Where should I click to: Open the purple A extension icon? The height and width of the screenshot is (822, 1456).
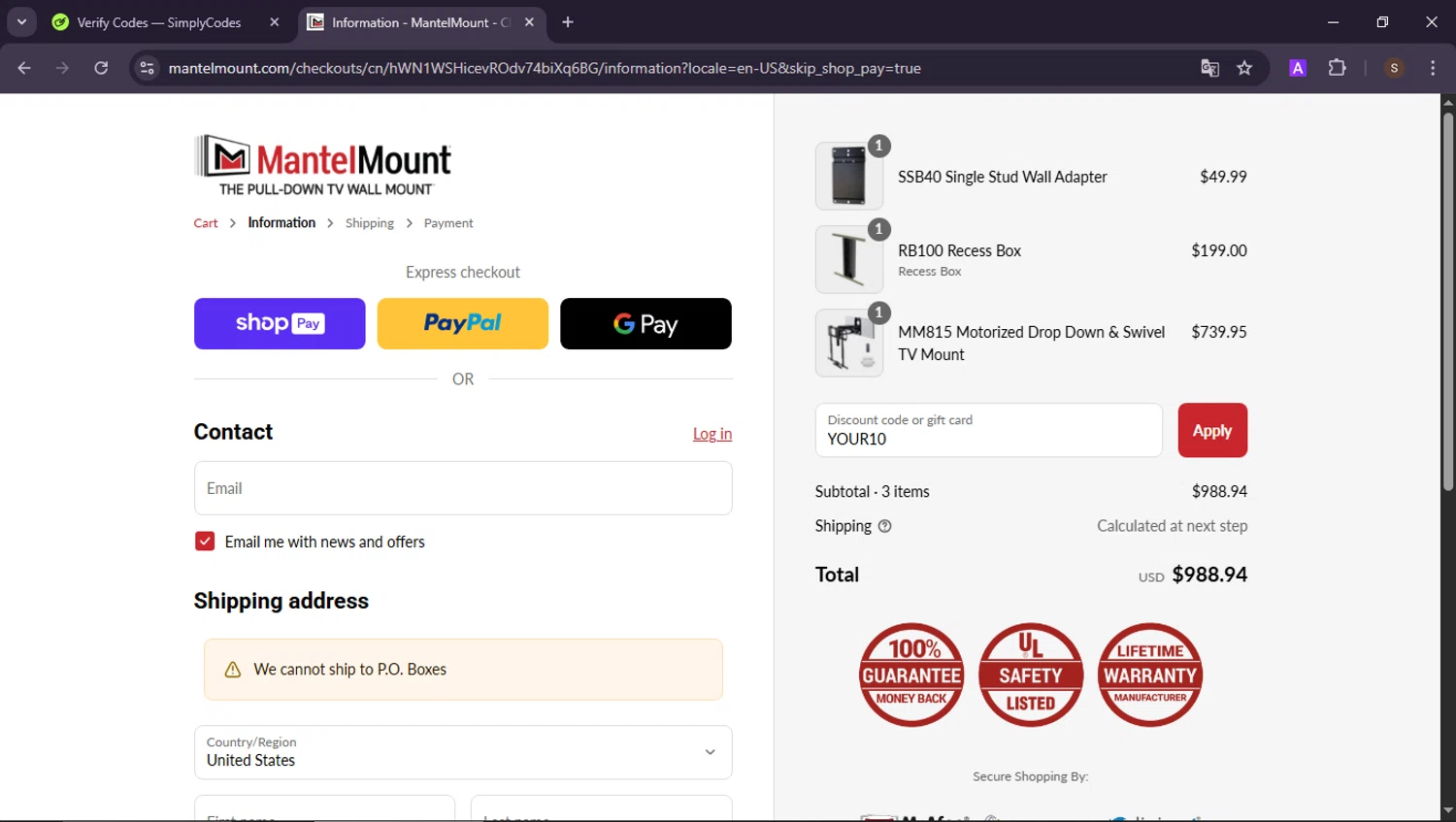click(x=1298, y=68)
